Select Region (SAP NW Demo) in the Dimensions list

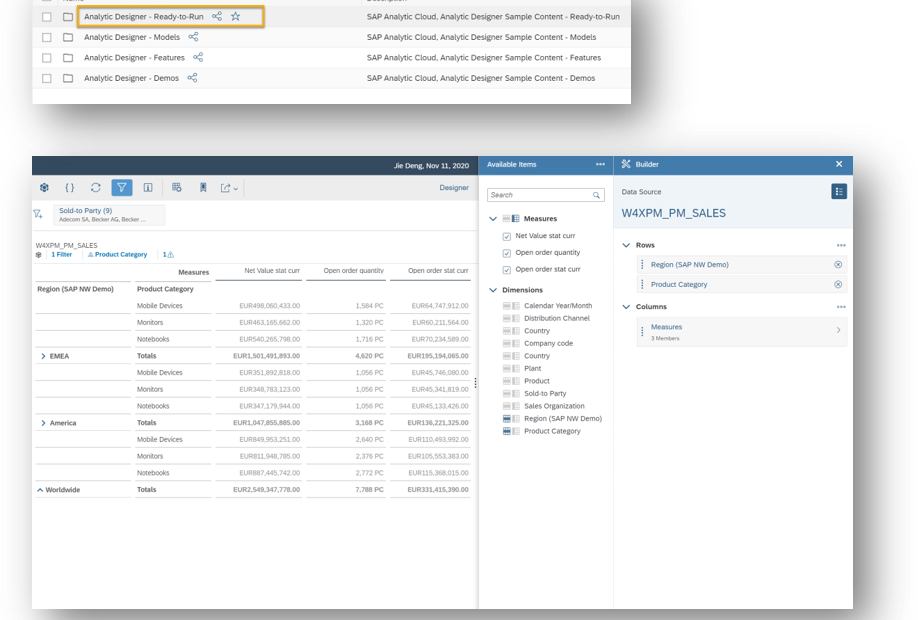[x=563, y=419]
